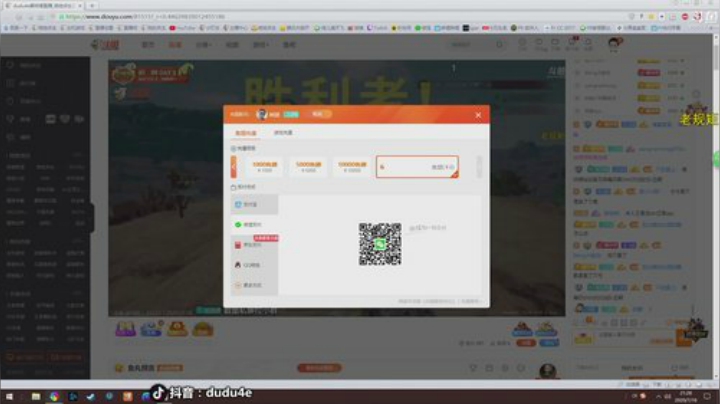Switch to the second recharge dialog tab
Viewport: 720px width, 404px height.
(283, 133)
